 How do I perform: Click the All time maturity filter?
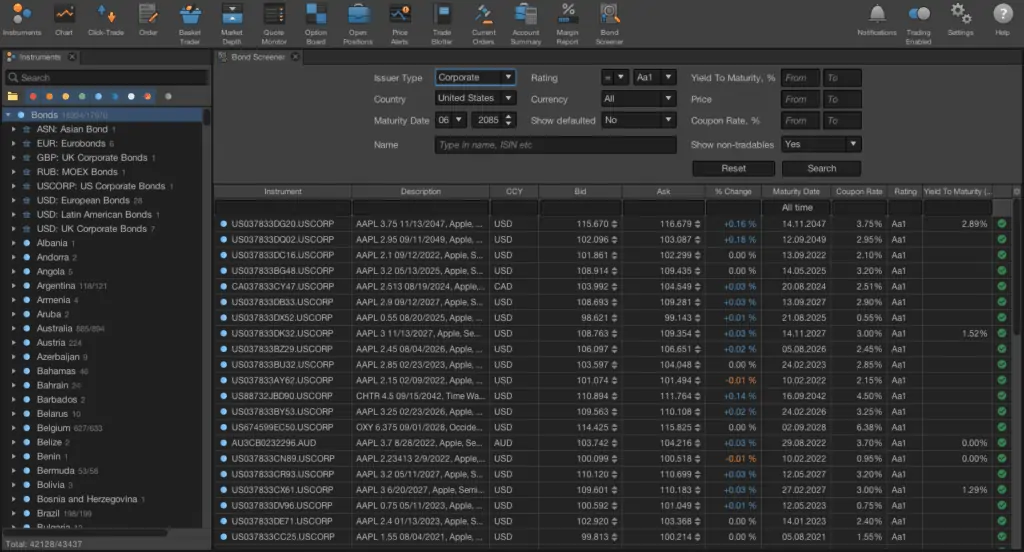pos(796,208)
